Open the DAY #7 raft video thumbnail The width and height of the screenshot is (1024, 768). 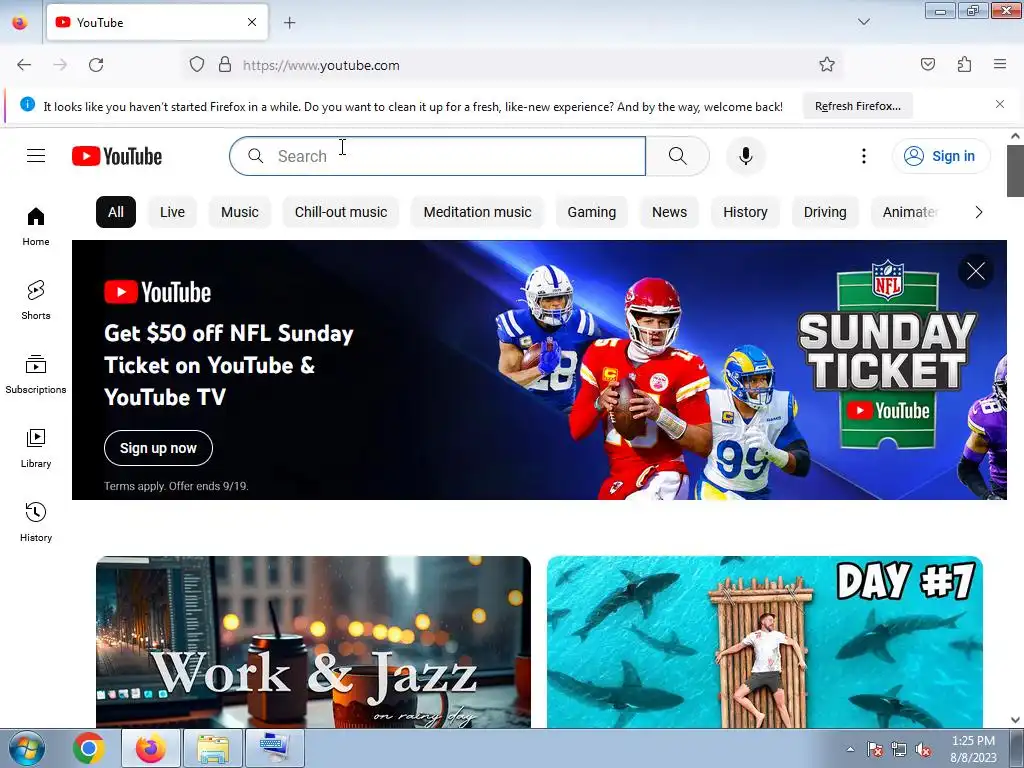point(765,641)
